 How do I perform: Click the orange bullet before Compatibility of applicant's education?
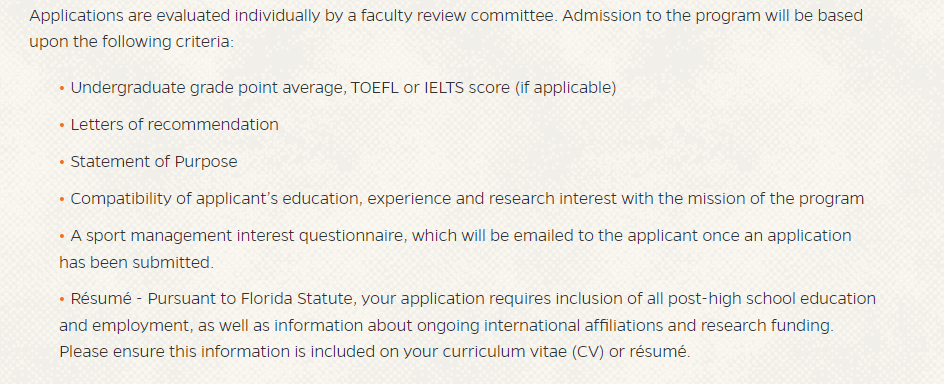click(61, 199)
